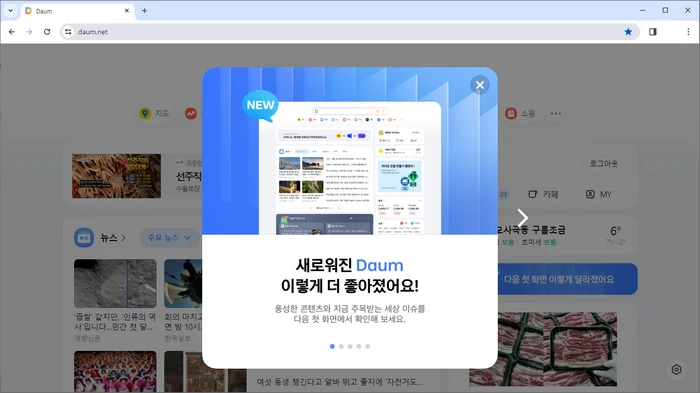Screen dimensions: 700x393
Task: Click the bookmark star icon
Action: (x=628, y=32)
